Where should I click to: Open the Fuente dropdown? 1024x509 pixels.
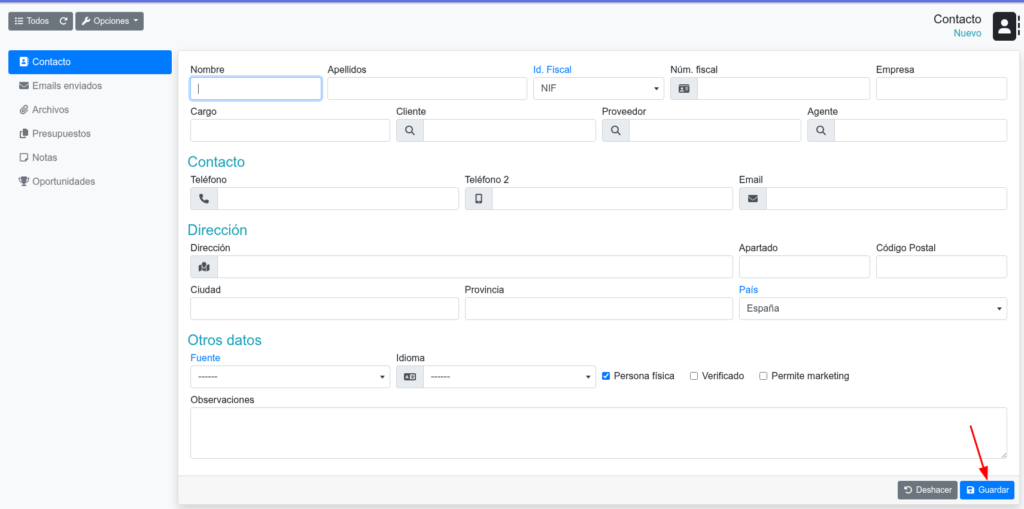[x=289, y=377]
